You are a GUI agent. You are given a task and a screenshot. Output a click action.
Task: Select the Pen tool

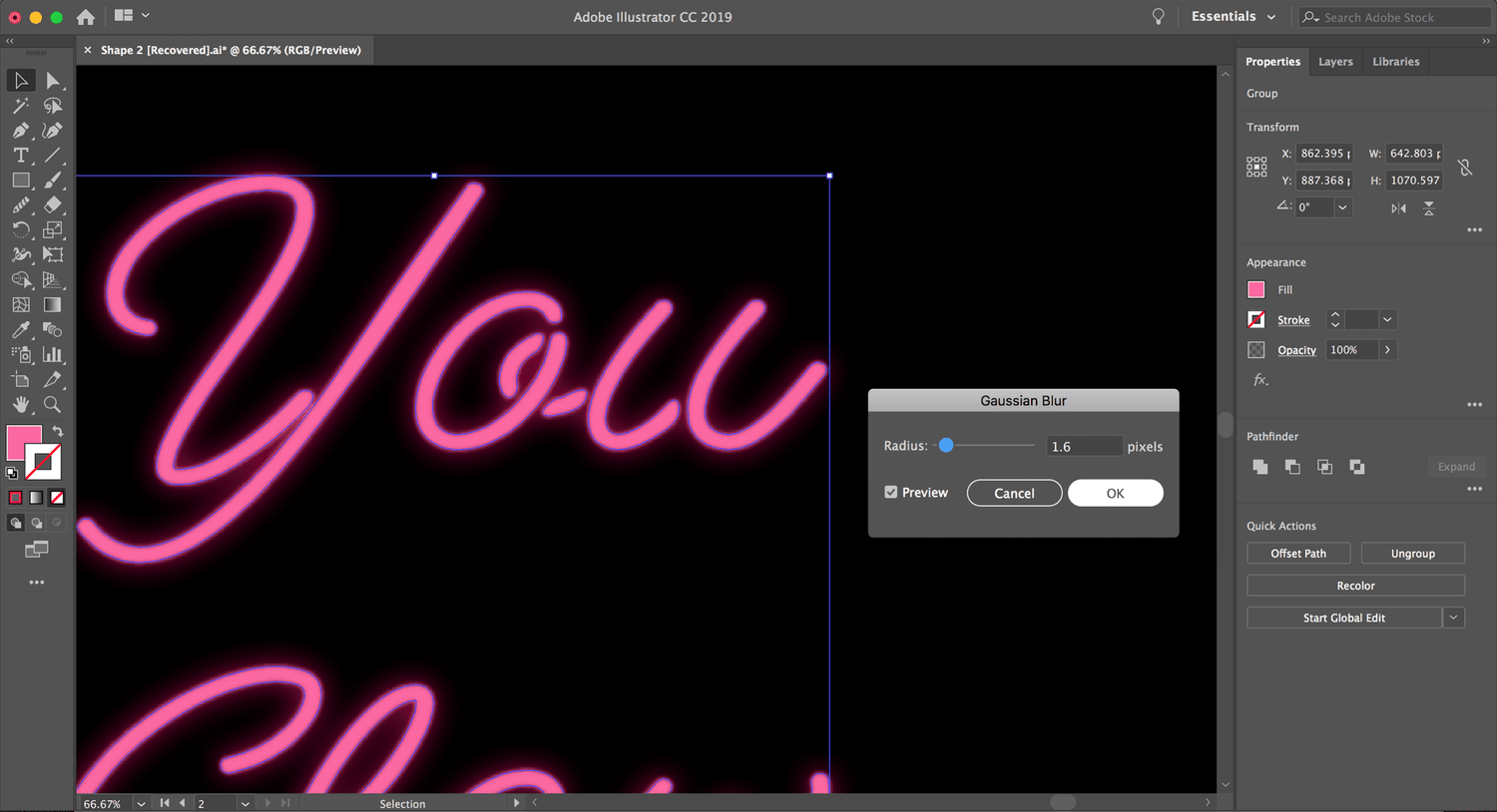[x=20, y=130]
